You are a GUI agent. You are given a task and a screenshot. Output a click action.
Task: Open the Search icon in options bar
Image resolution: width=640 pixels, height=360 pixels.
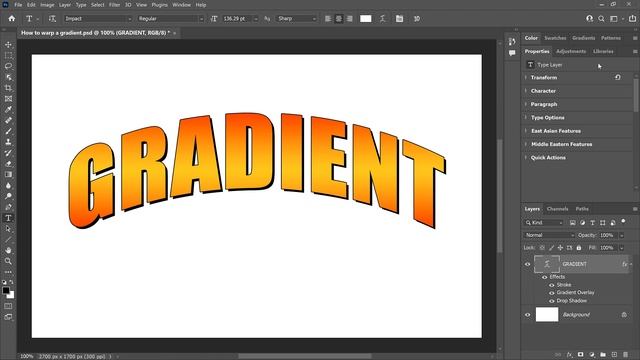(x=601, y=18)
